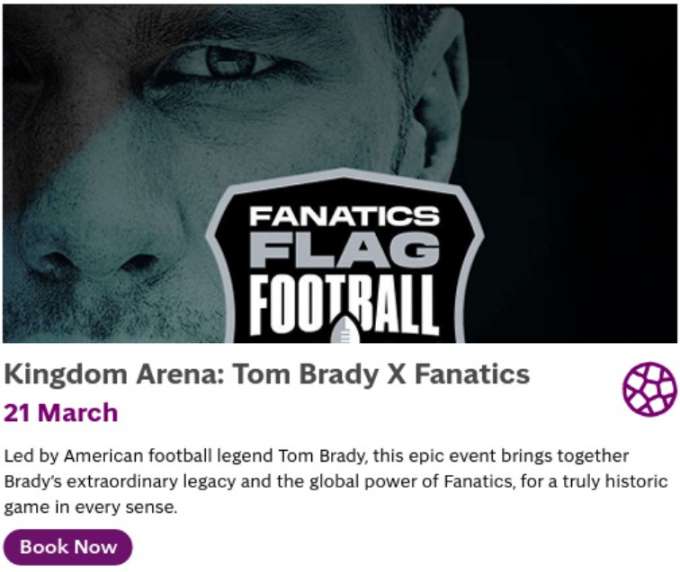Viewport: 680px width, 572px height.
Task: Click the word FANATICS in the logo
Action: [343, 216]
